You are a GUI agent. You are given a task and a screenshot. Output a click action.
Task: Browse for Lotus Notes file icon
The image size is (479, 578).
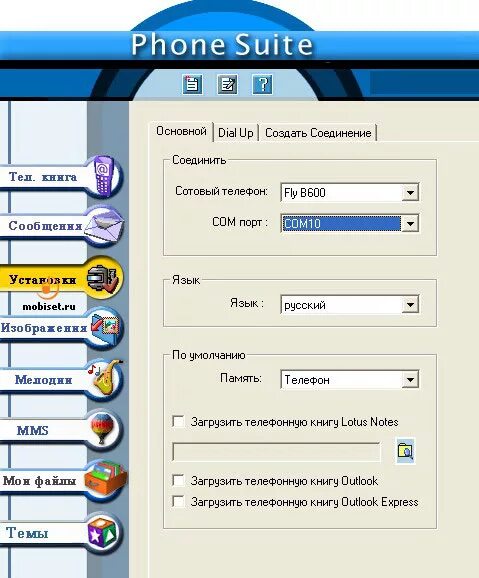(x=405, y=451)
